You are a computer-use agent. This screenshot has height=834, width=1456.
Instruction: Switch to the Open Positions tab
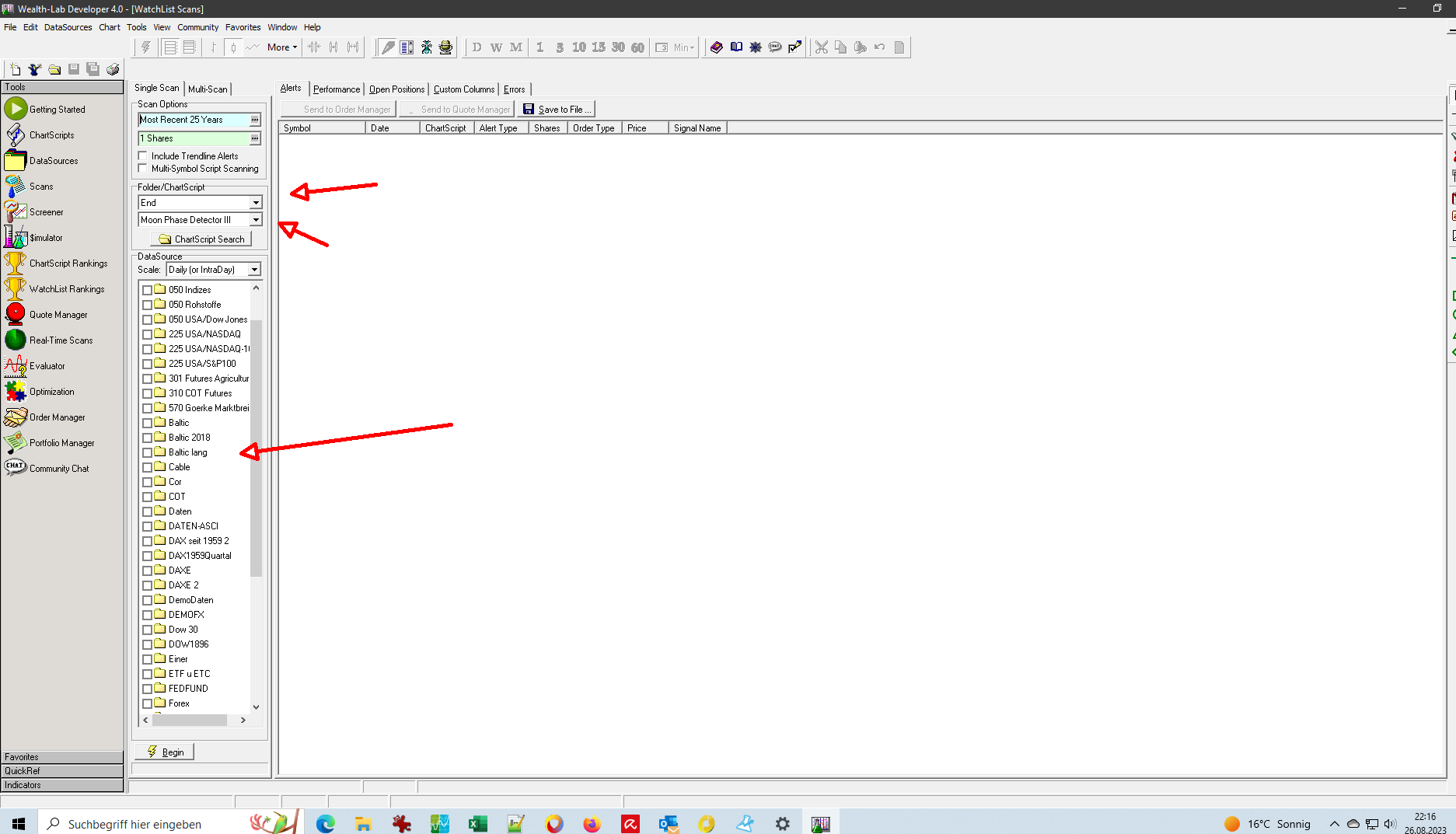pyautogui.click(x=396, y=89)
